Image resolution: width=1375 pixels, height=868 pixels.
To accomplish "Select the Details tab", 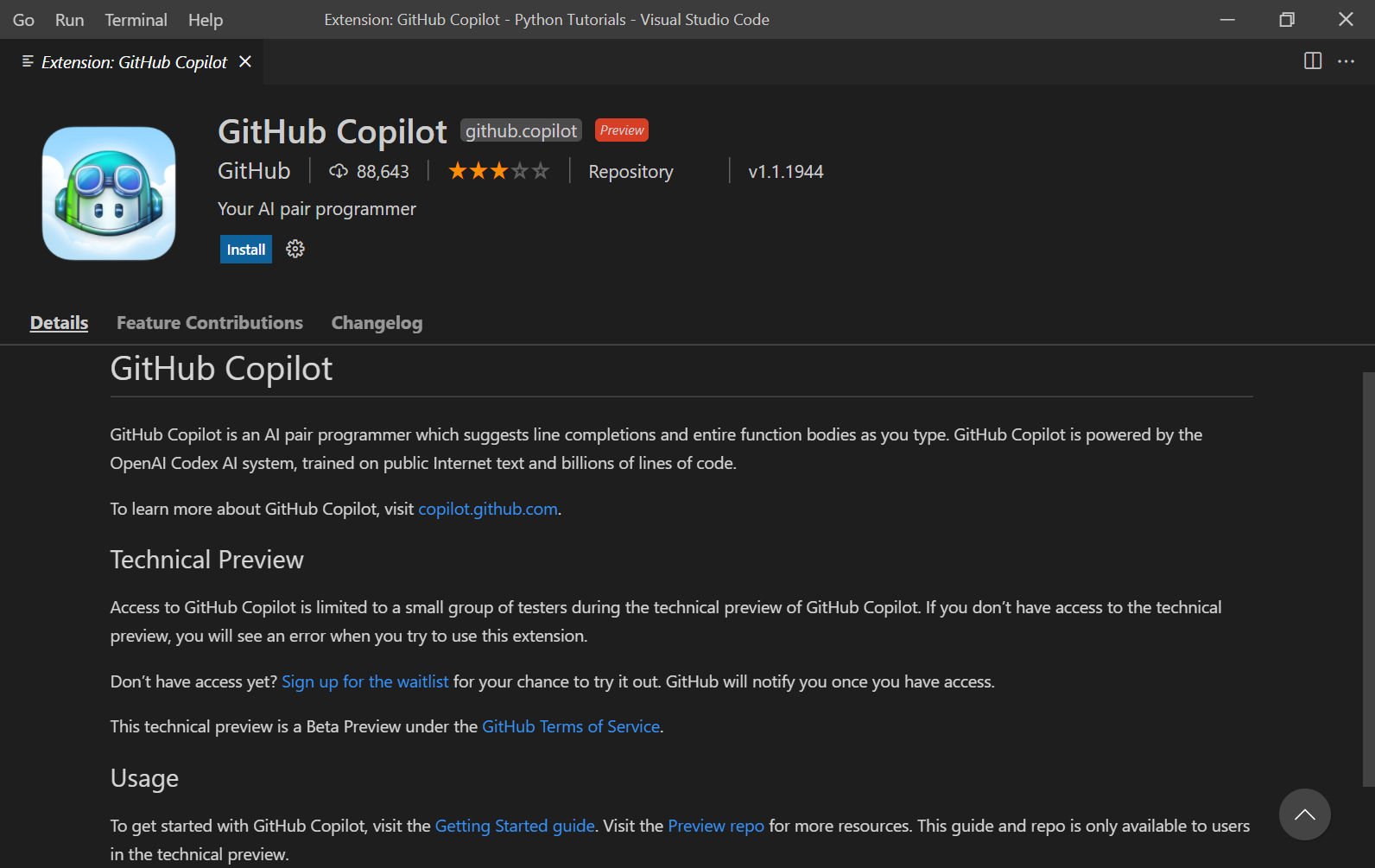I will point(59,323).
